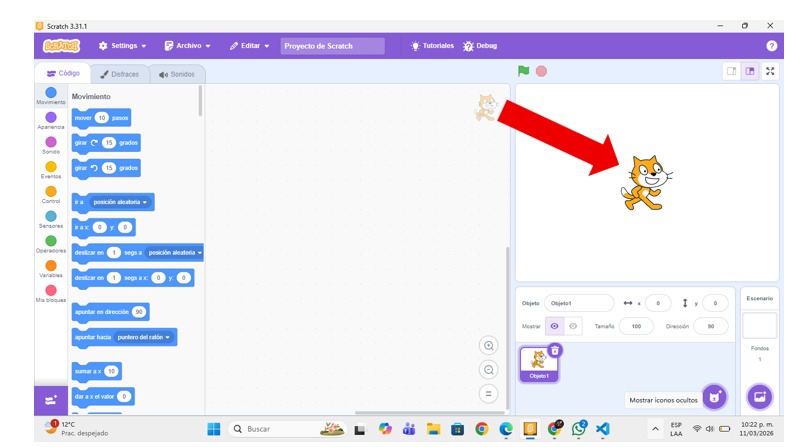Viewport: 790px width, 447px height.
Task: Open Visual Studio Code from taskbar
Action: 603,429
